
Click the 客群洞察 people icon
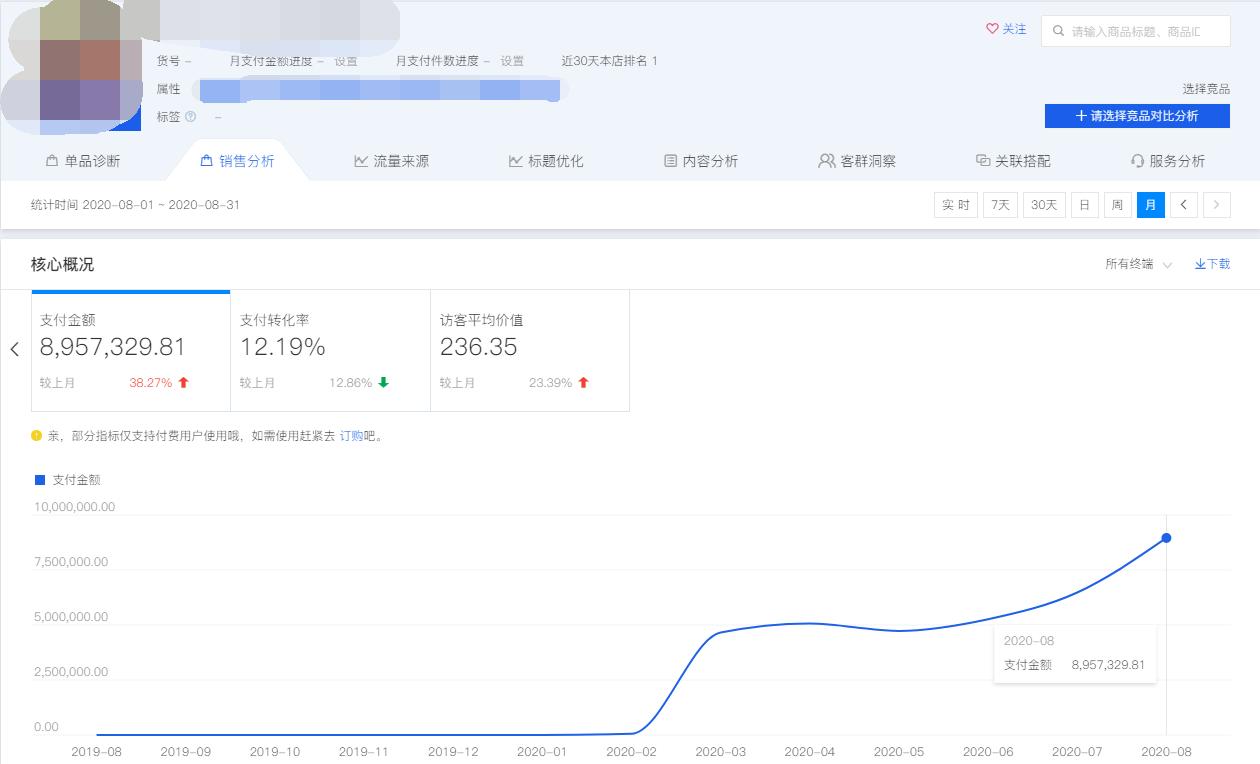(826, 160)
